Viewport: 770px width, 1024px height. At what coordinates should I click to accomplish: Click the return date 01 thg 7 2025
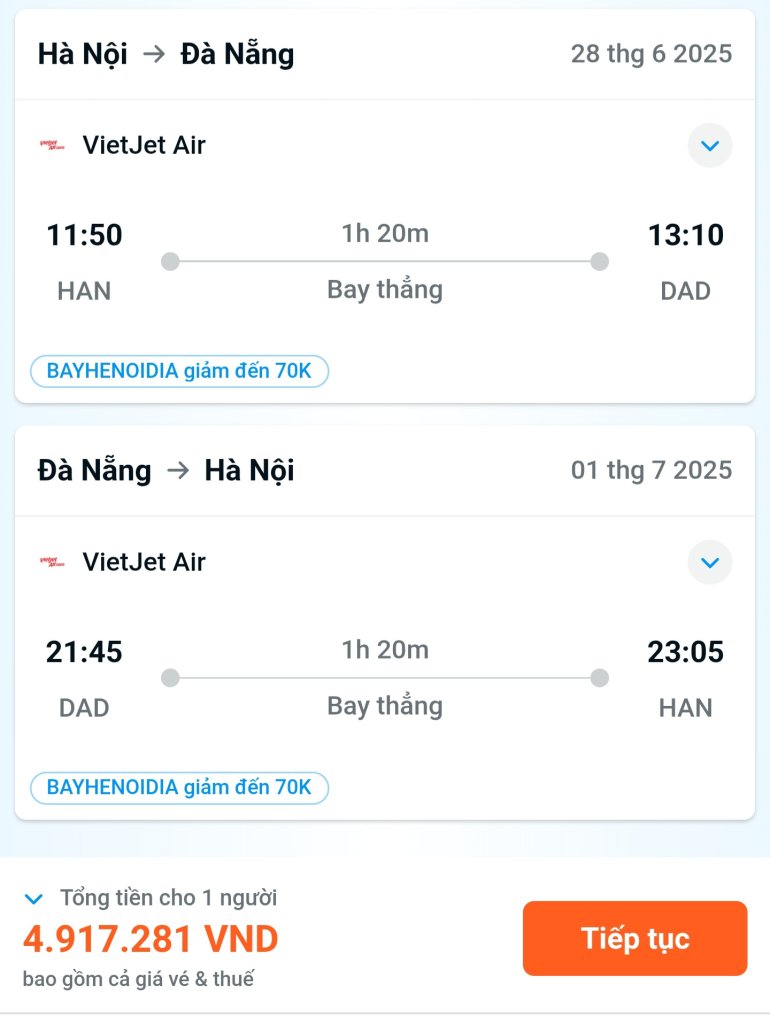652,470
